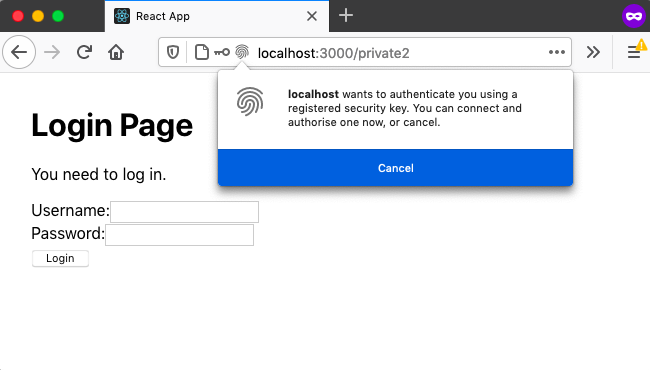Open page actions three-dot menu
This screenshot has height=370, width=650.
coord(557,52)
